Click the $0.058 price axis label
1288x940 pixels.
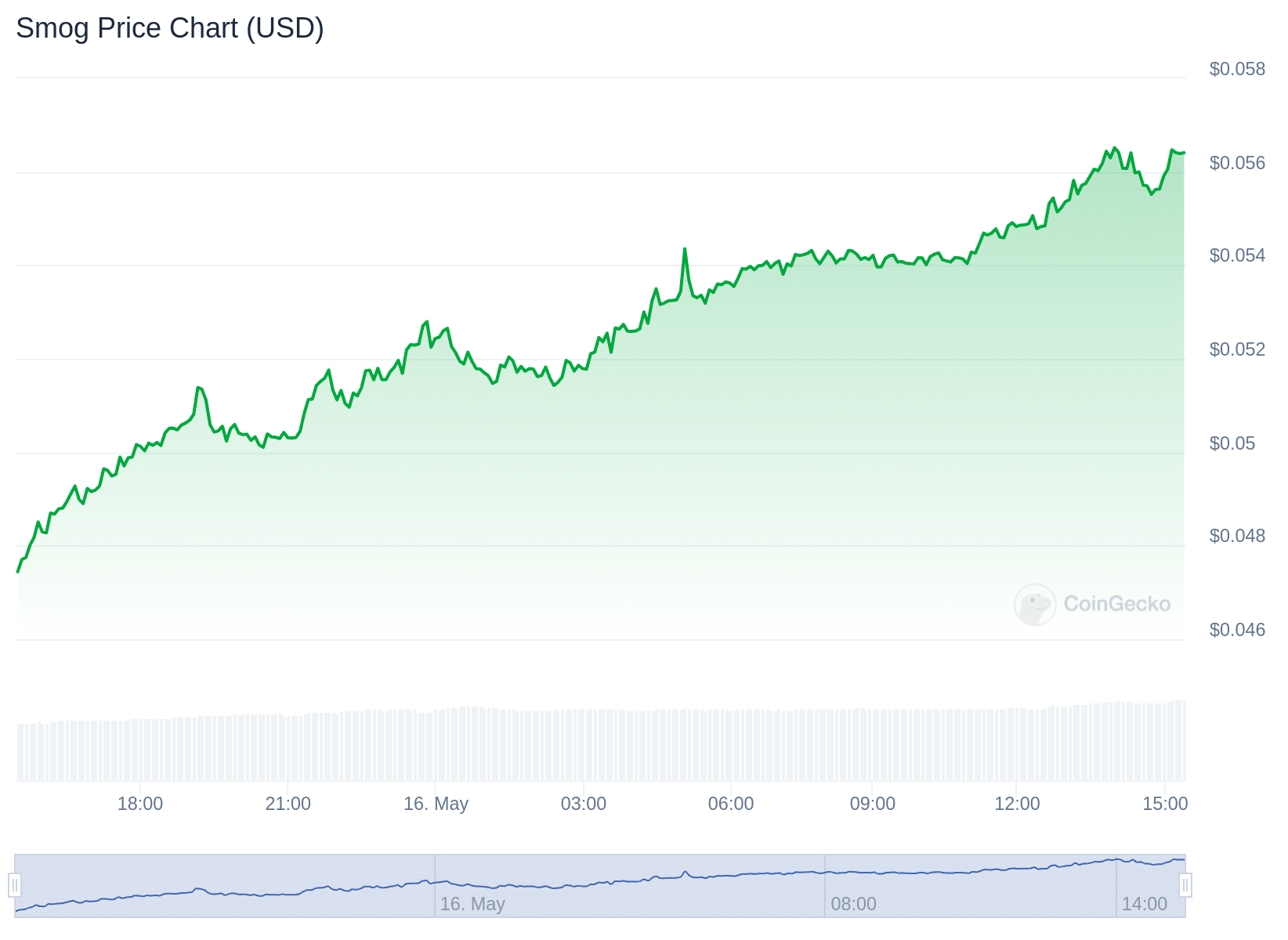click(x=1237, y=69)
